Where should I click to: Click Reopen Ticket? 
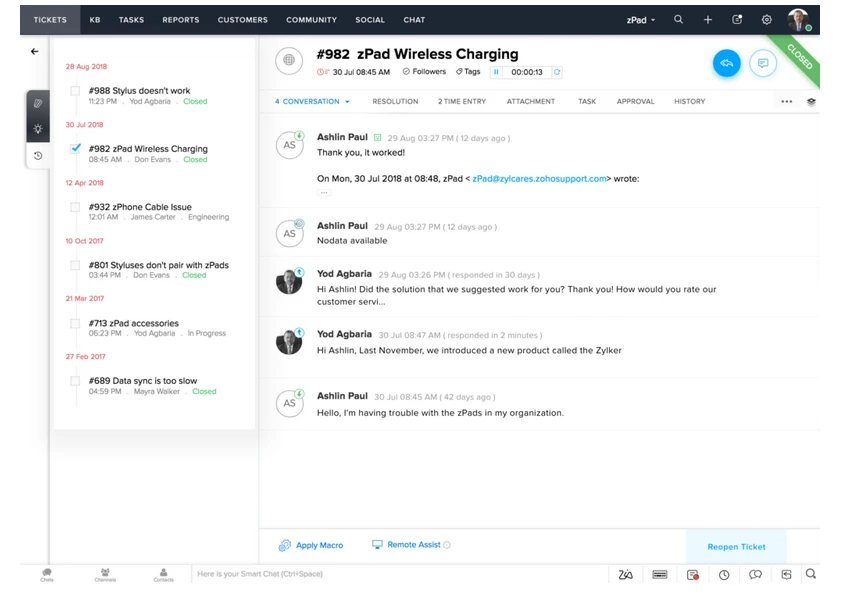coord(736,547)
